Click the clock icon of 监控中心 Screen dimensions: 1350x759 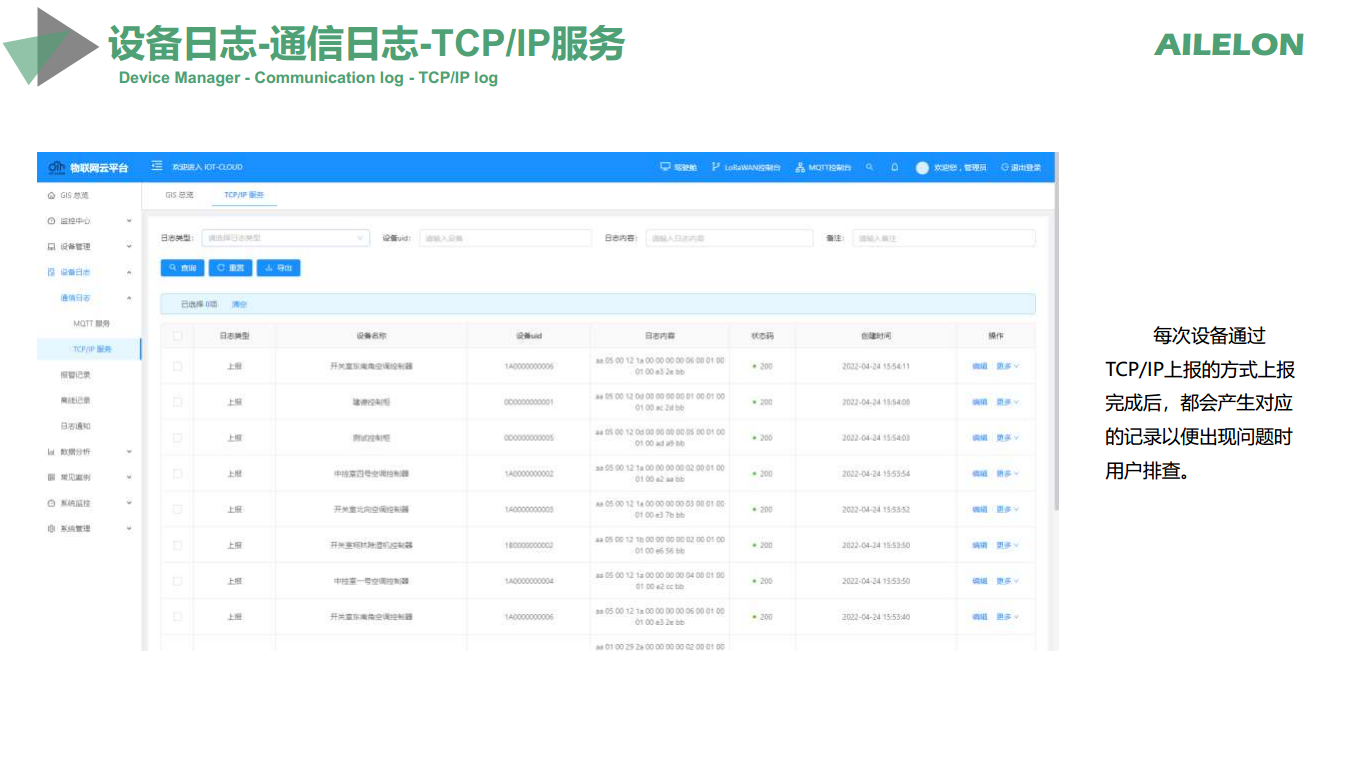pos(52,221)
